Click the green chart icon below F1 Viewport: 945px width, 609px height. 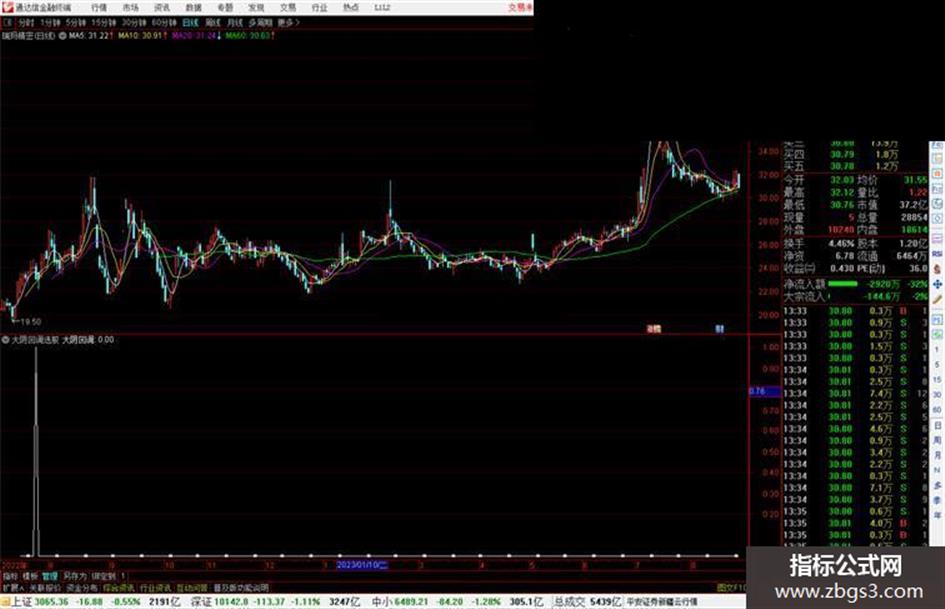pyautogui.click(x=937, y=334)
